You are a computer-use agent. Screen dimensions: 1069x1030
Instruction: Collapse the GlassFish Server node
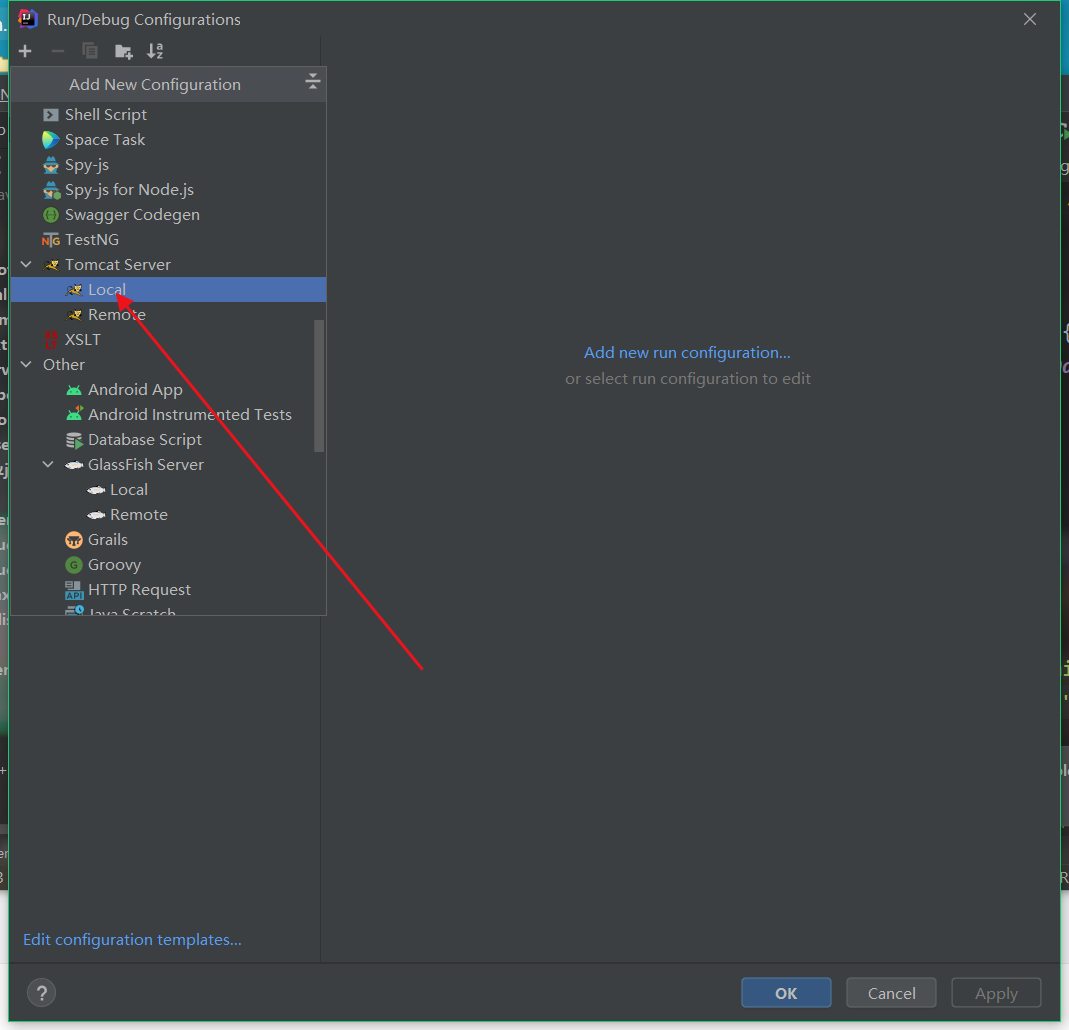click(x=48, y=465)
